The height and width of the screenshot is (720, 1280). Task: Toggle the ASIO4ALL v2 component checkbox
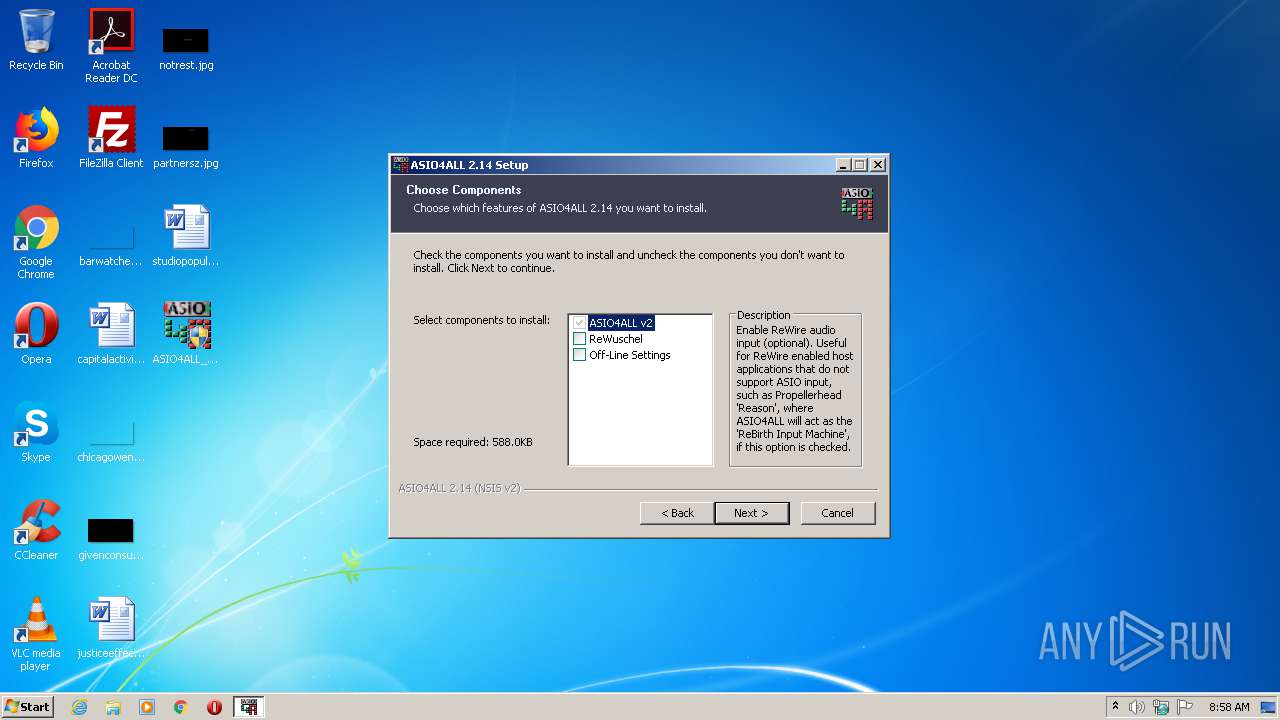point(579,323)
